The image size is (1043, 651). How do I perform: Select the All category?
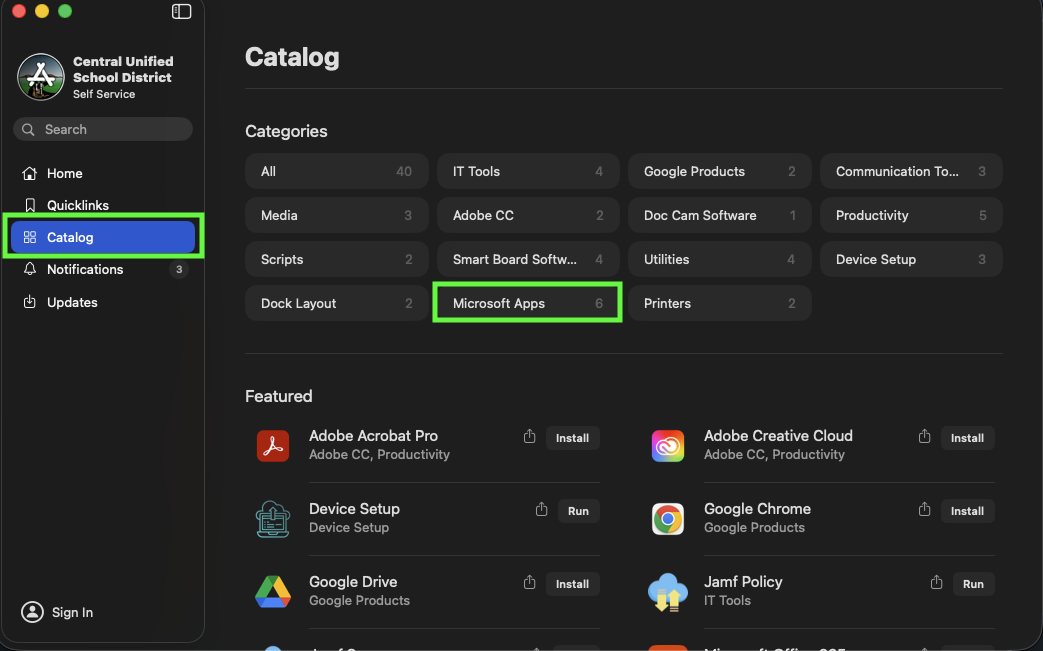(x=337, y=172)
